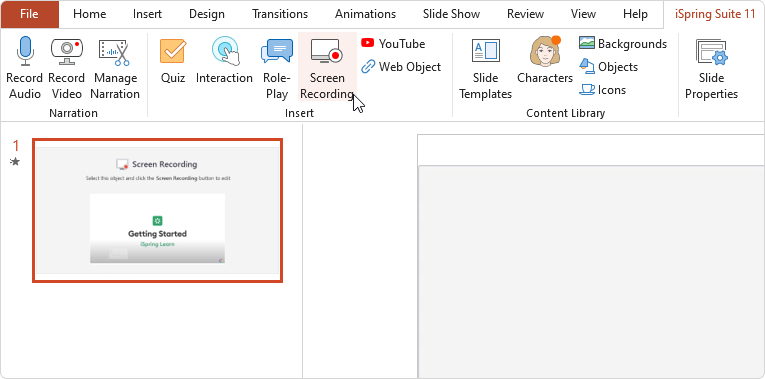
Task: Open Slide Properties
Action: tap(711, 68)
